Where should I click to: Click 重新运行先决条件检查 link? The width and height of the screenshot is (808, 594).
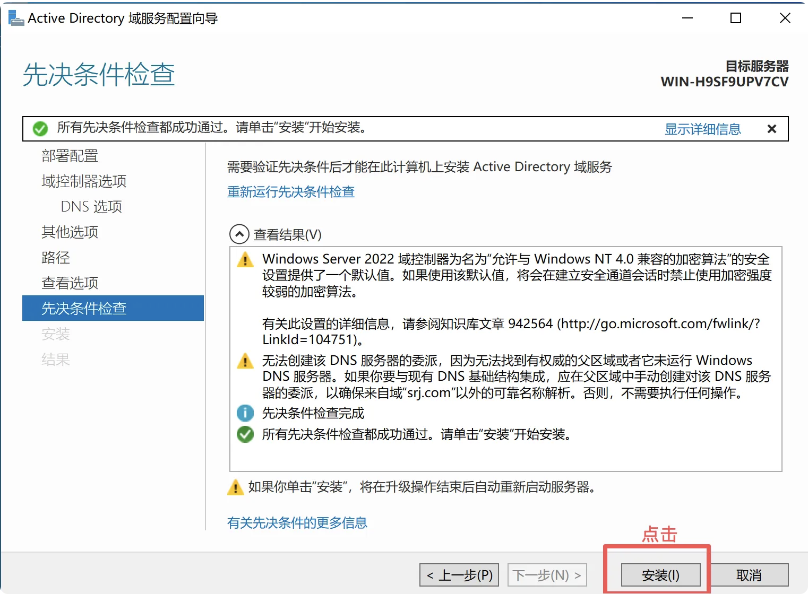click(291, 192)
